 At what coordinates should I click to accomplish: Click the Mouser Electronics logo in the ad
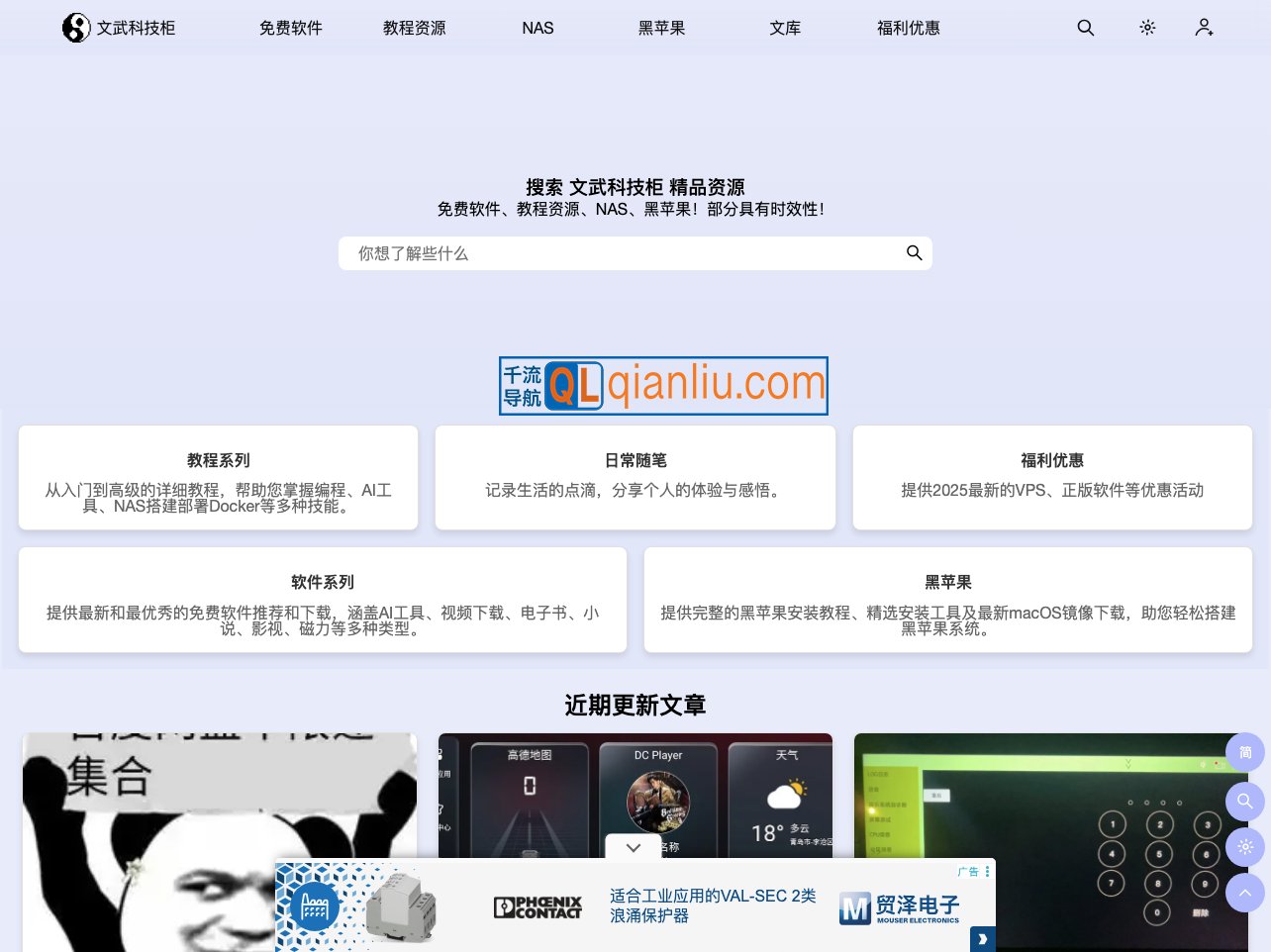pyautogui.click(x=899, y=907)
